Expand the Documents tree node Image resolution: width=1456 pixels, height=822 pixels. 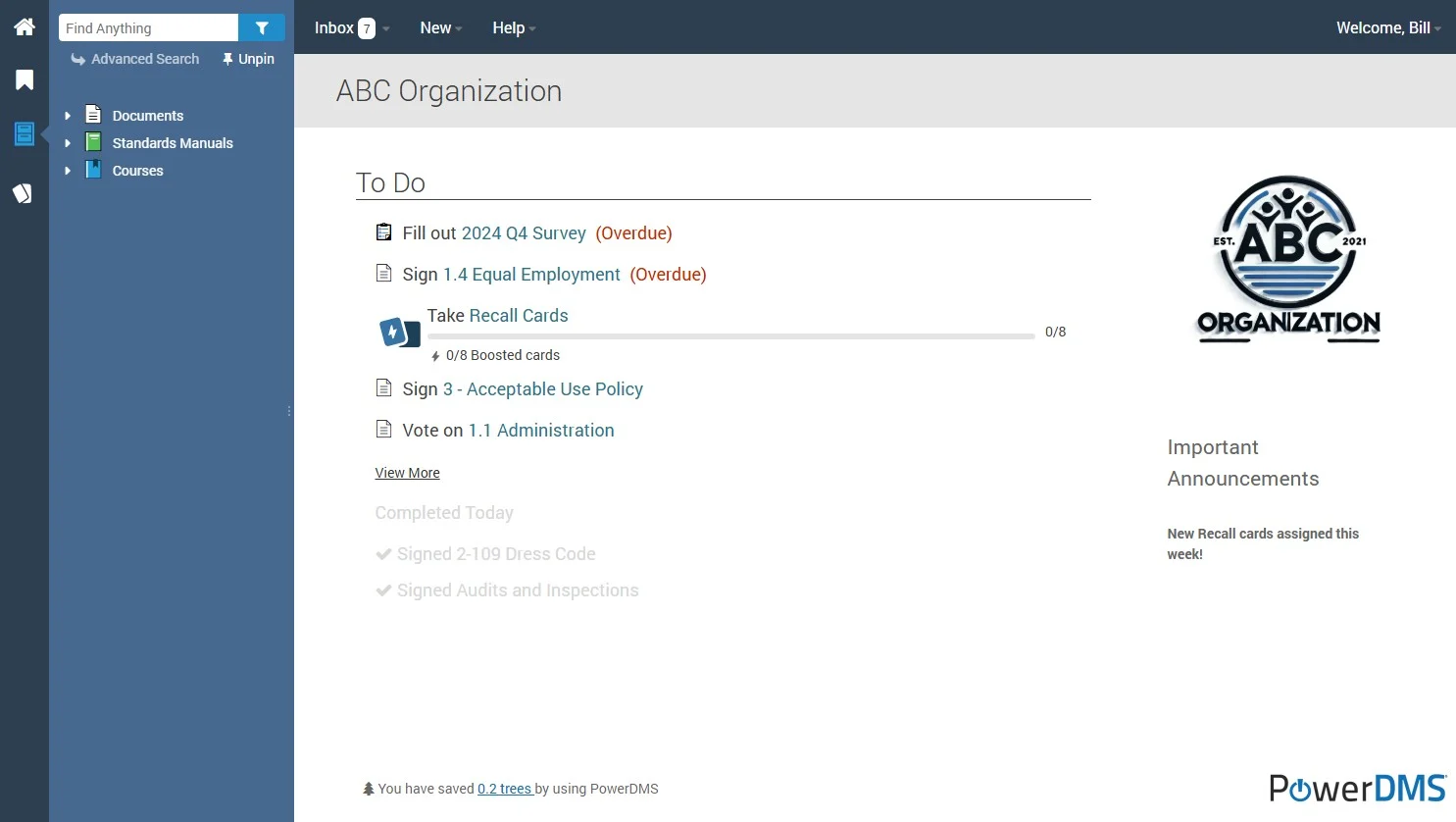click(x=68, y=115)
